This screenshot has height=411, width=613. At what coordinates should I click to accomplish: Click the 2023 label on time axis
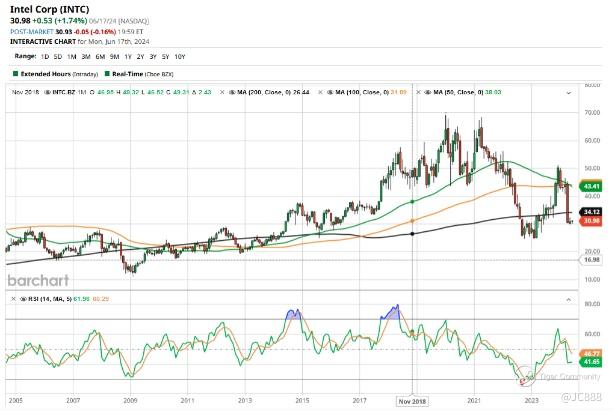pos(531,400)
